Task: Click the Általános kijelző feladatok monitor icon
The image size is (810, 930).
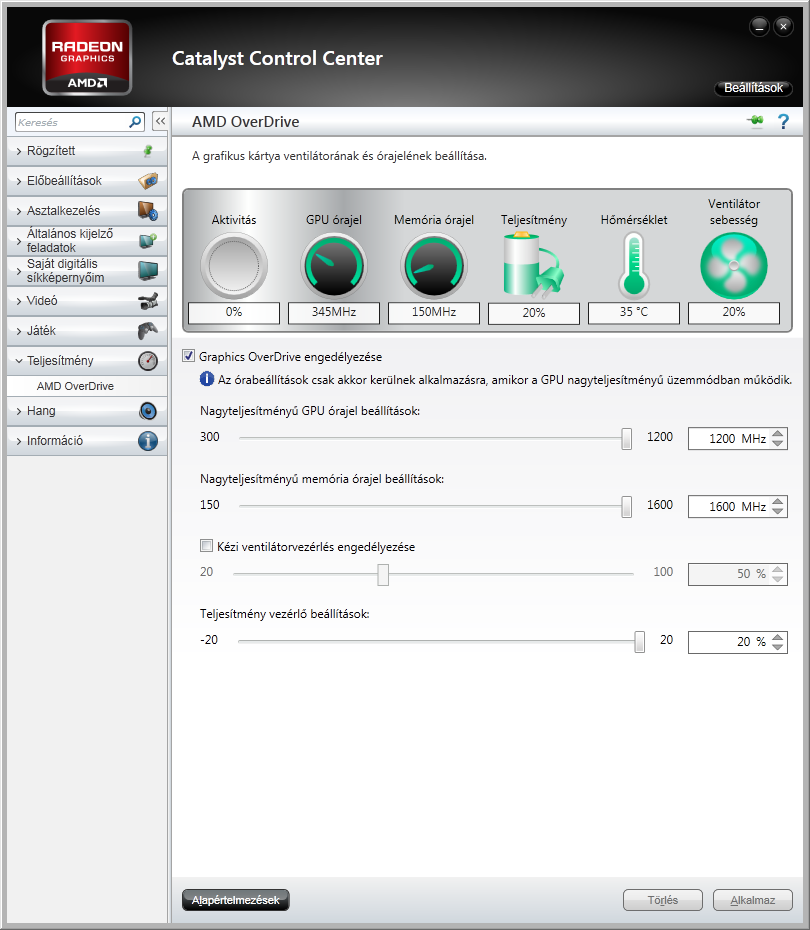Action: point(148,240)
